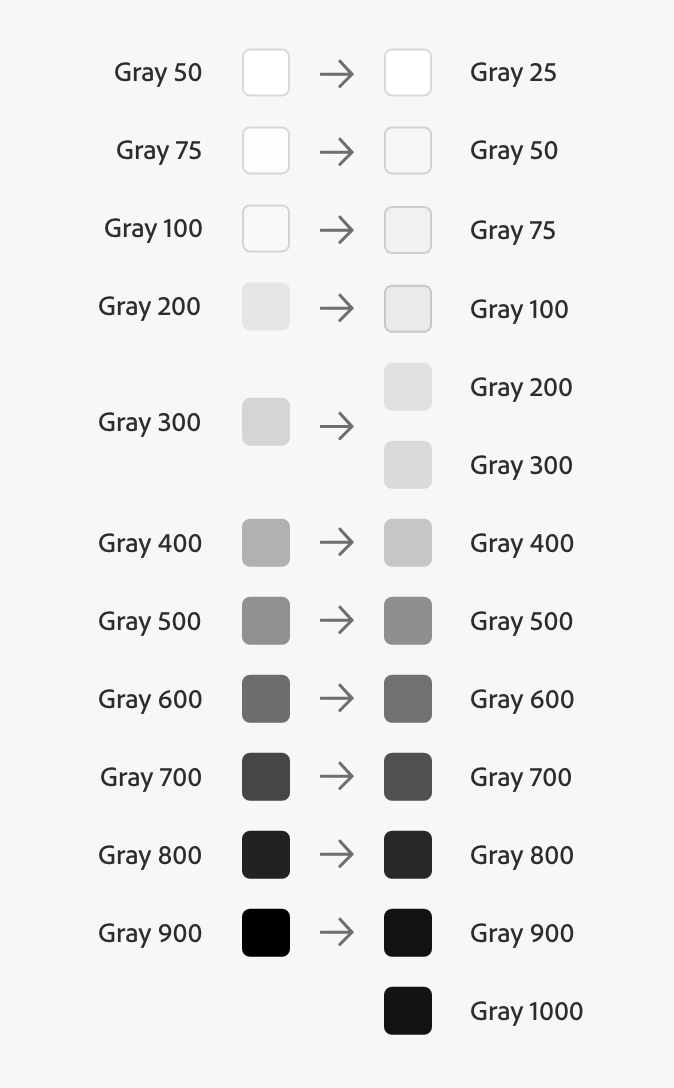Viewport: 674px width, 1088px height.
Task: Click the "Gray 25" text label
Action: tap(513, 73)
